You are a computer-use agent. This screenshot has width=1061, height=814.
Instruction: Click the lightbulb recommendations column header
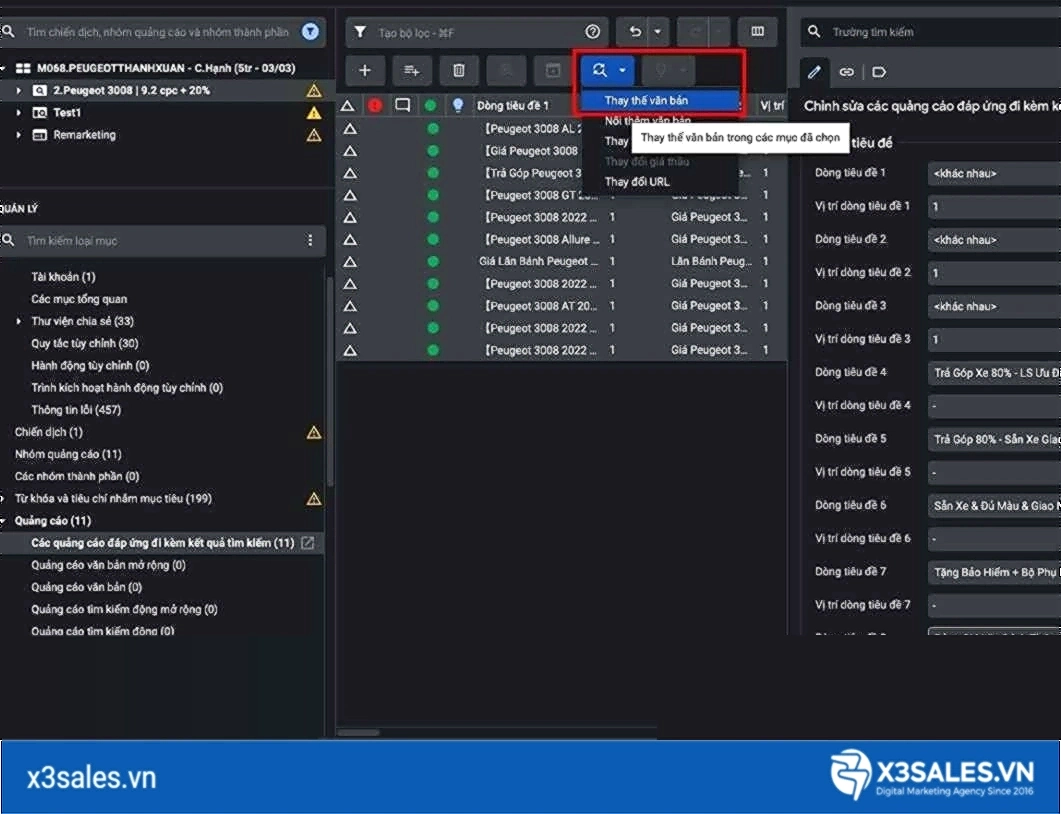458,106
